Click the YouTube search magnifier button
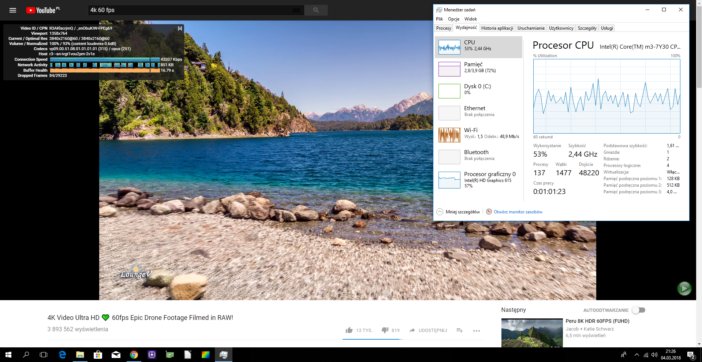This screenshot has height=362, width=702. click(316, 10)
